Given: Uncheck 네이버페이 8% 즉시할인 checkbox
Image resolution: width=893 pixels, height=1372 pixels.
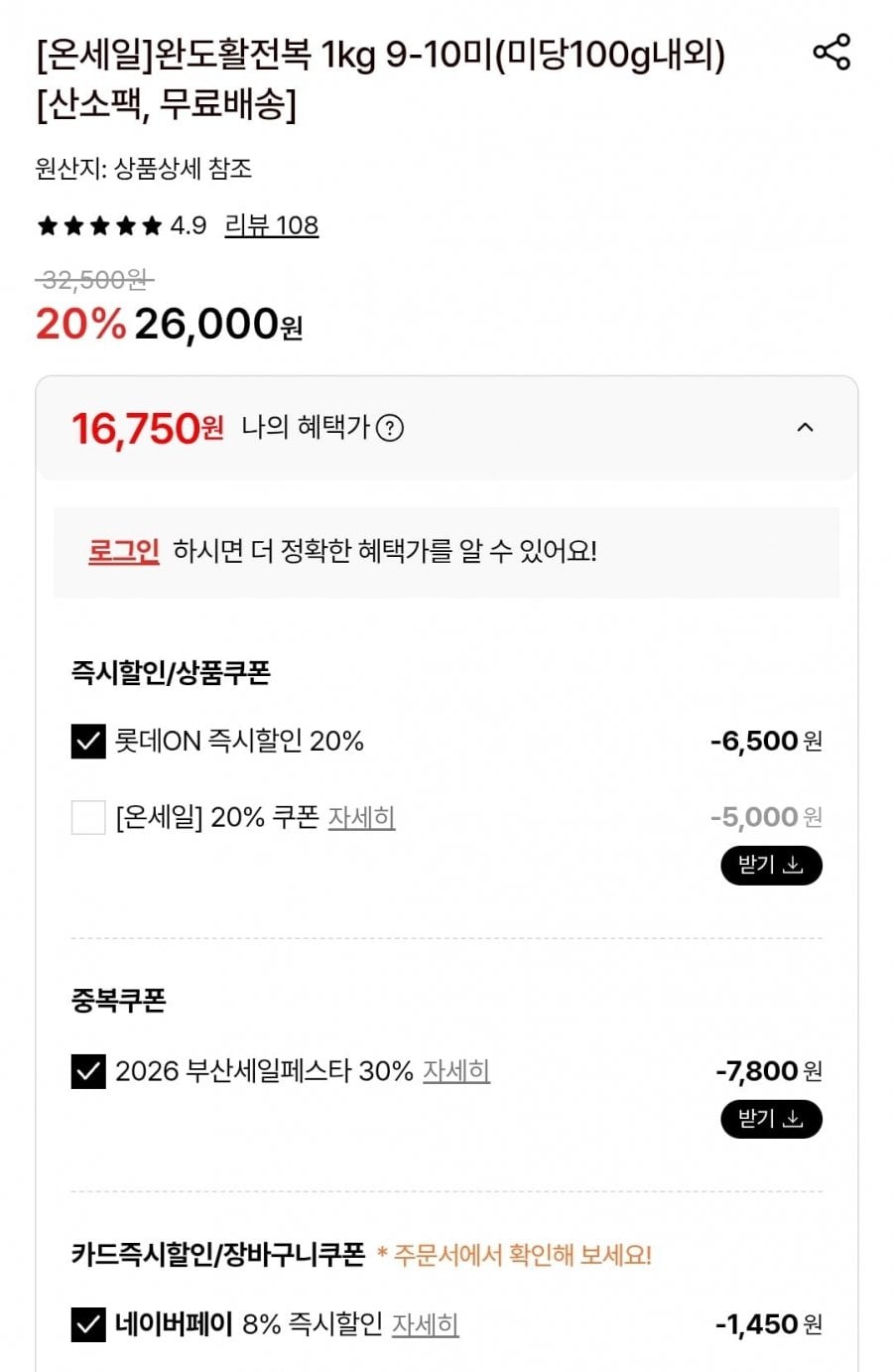Looking at the screenshot, I should click(x=88, y=1324).
